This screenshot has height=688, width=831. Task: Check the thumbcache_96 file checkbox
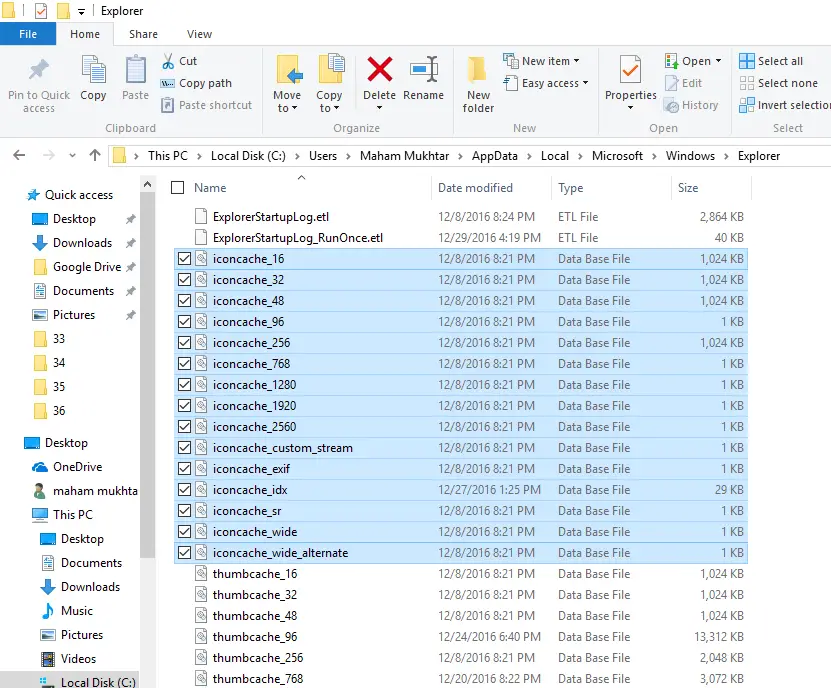click(x=183, y=636)
